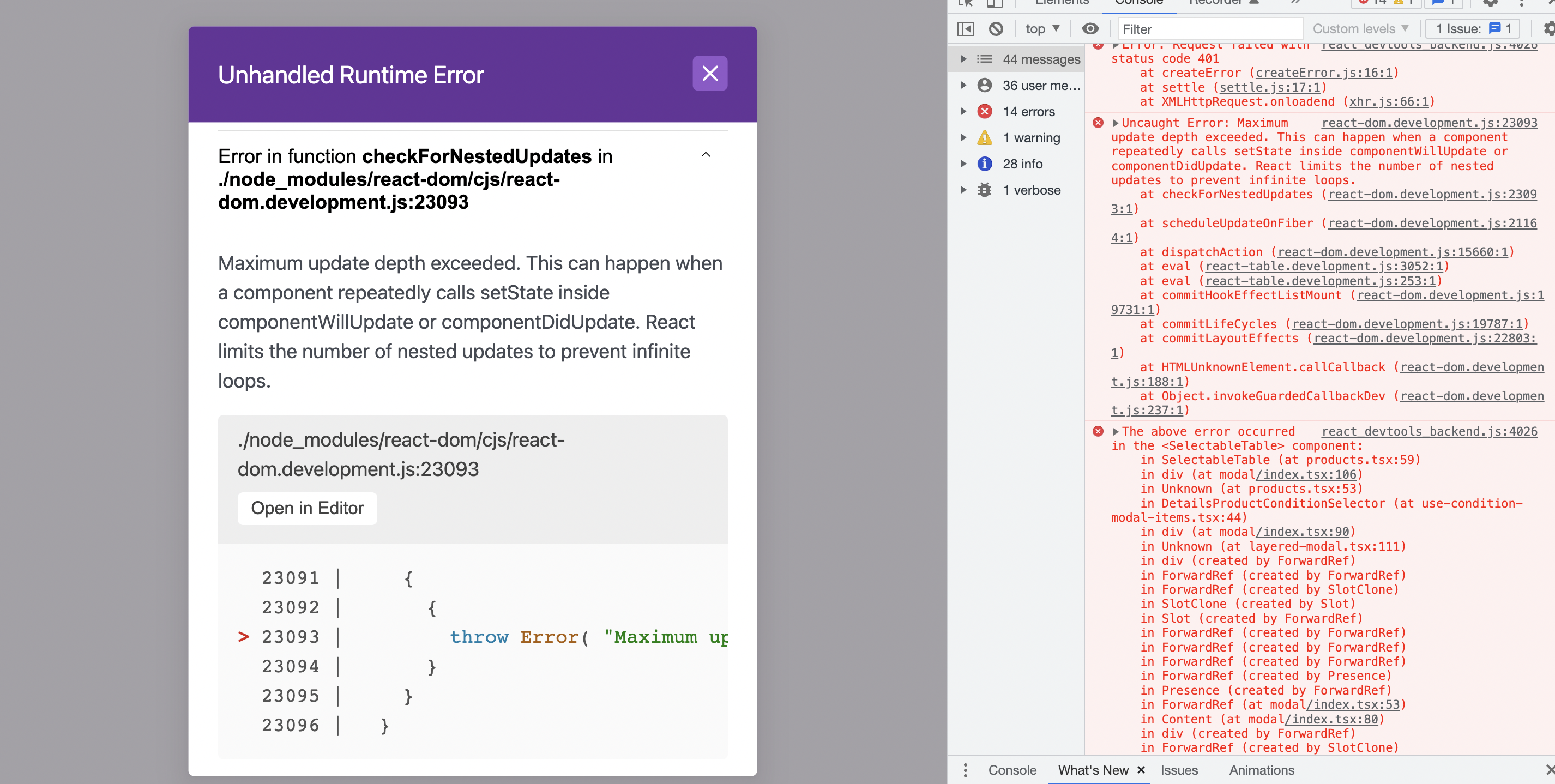The image size is (1555, 784).
Task: Expand the 44 messages group
Action: (x=963, y=59)
